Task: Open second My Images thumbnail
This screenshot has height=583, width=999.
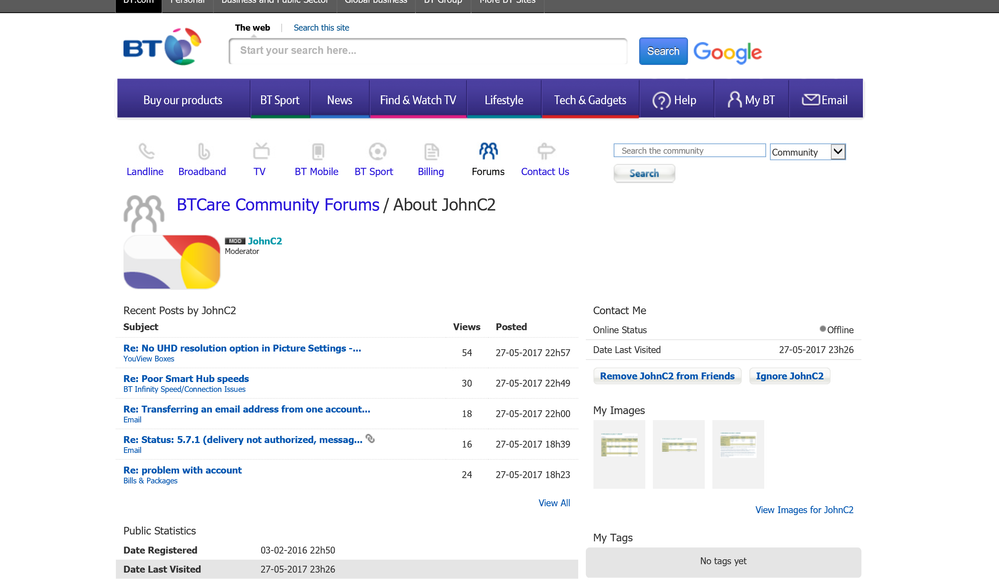Action: [679, 454]
